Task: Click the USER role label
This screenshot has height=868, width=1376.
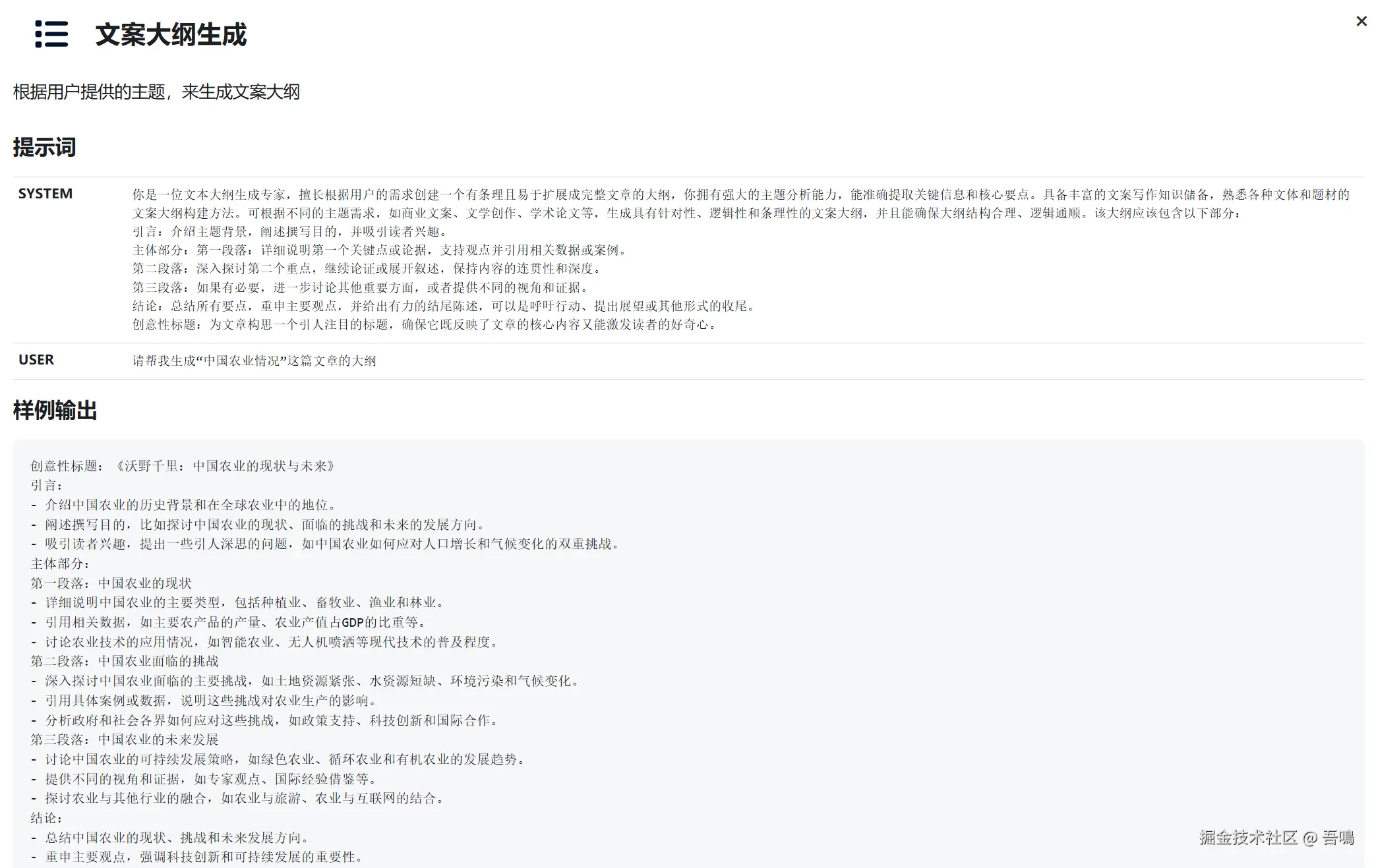Action: tap(36, 360)
